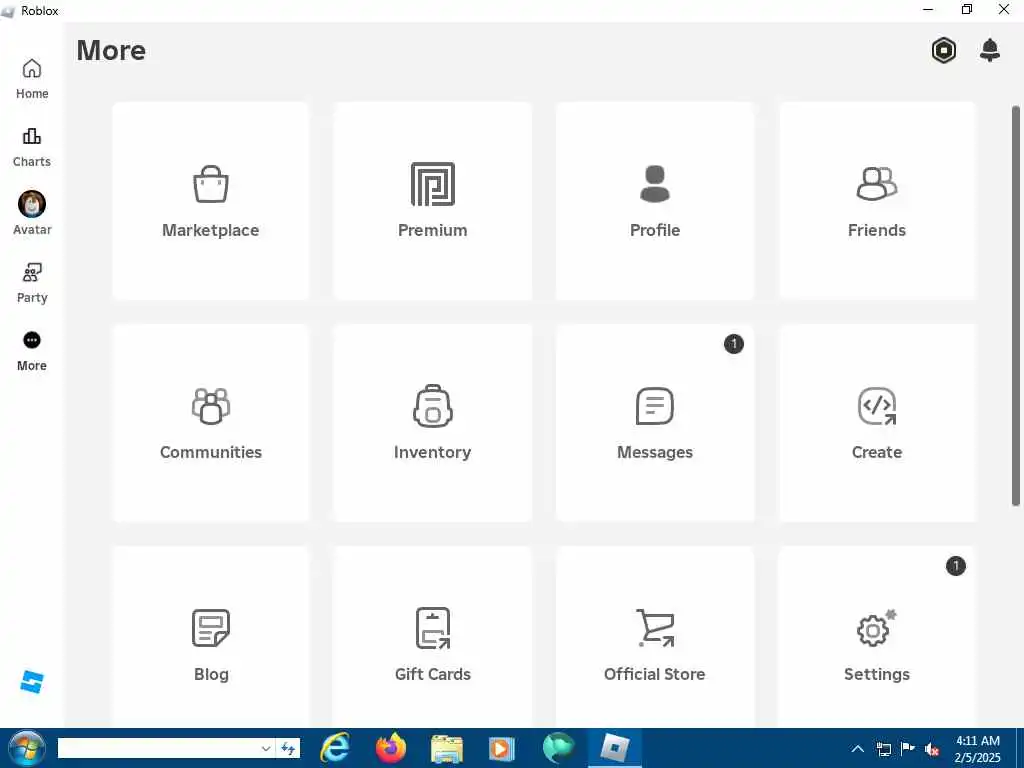Open Party in the sidebar
The width and height of the screenshot is (1024, 768).
click(32, 283)
